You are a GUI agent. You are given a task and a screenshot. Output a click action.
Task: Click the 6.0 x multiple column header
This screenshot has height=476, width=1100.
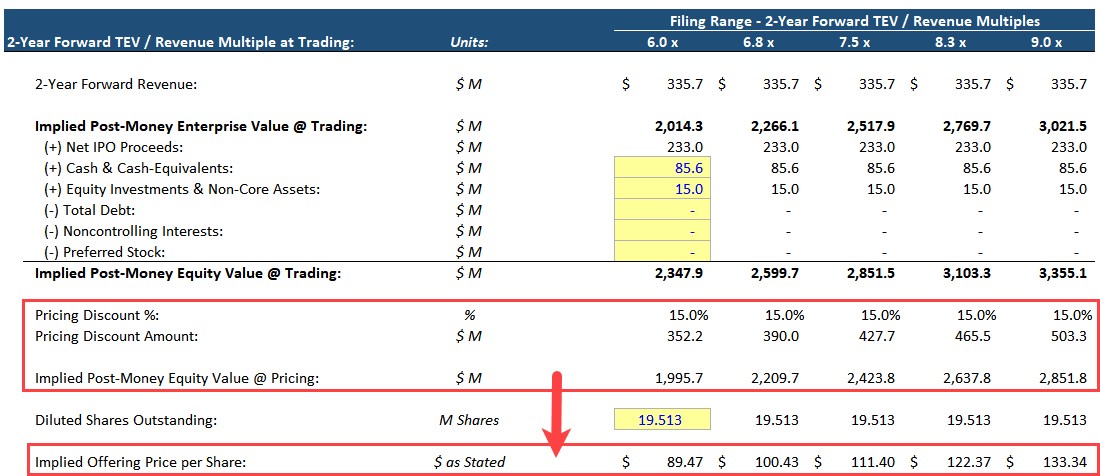pyautogui.click(x=662, y=42)
